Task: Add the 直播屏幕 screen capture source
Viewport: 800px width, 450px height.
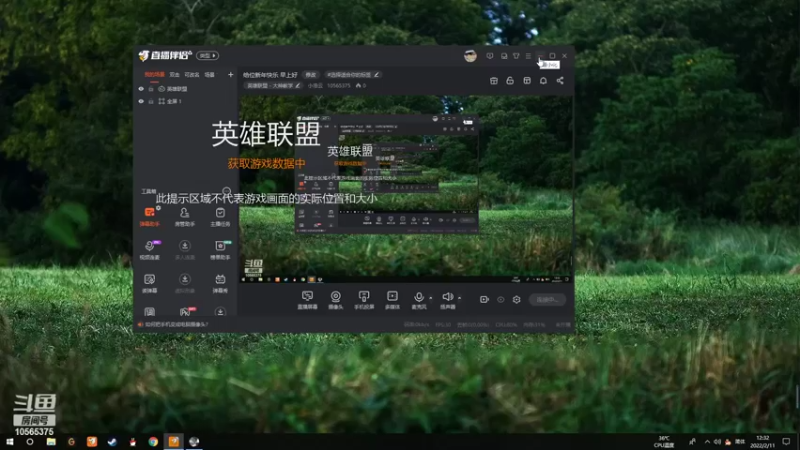Action: 307,299
